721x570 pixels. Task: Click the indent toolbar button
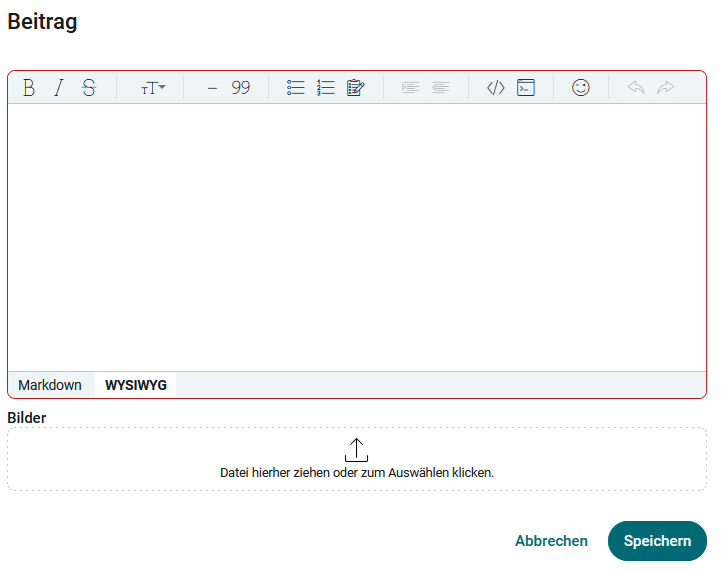410,88
